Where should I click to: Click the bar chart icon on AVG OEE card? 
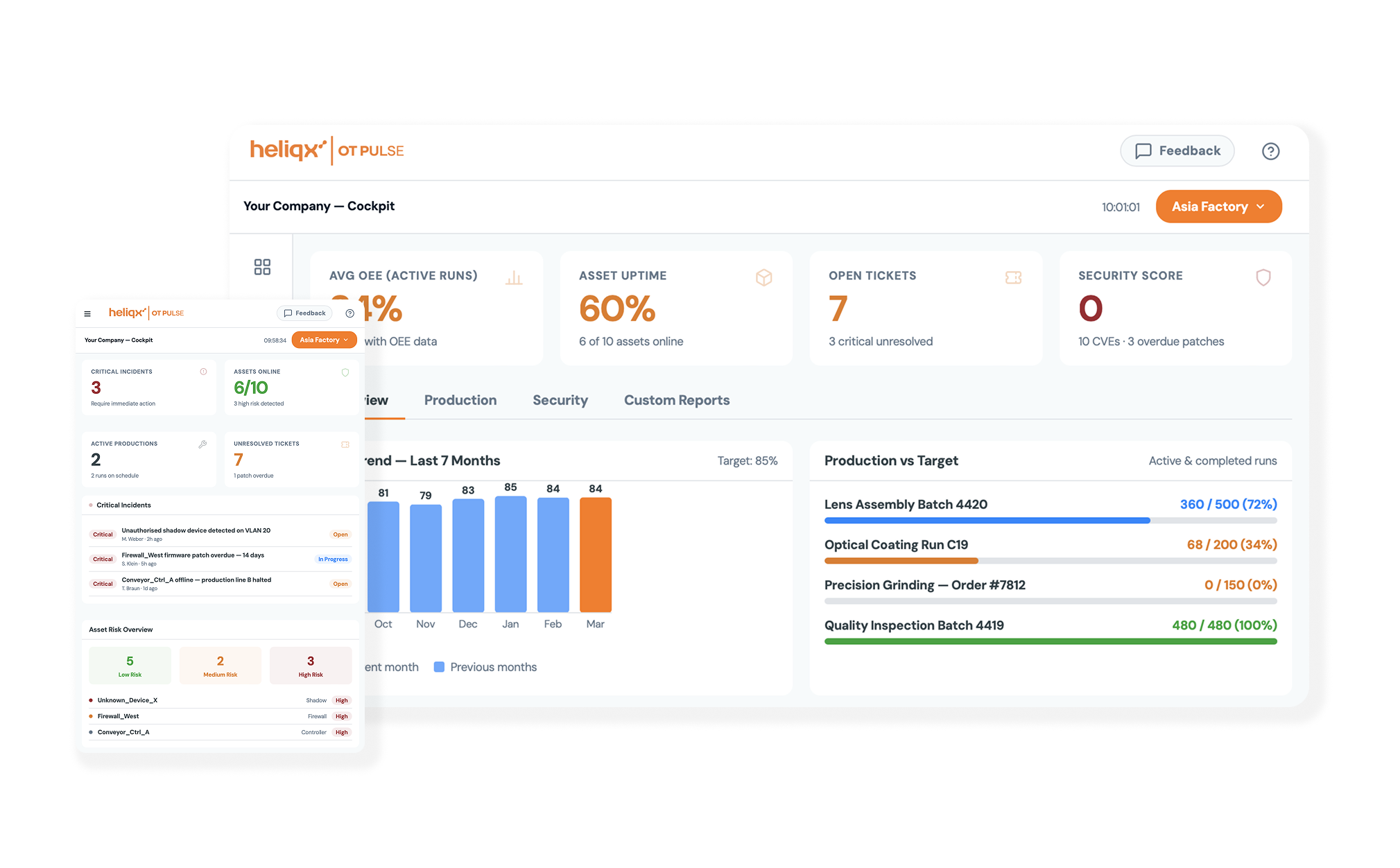(514, 277)
